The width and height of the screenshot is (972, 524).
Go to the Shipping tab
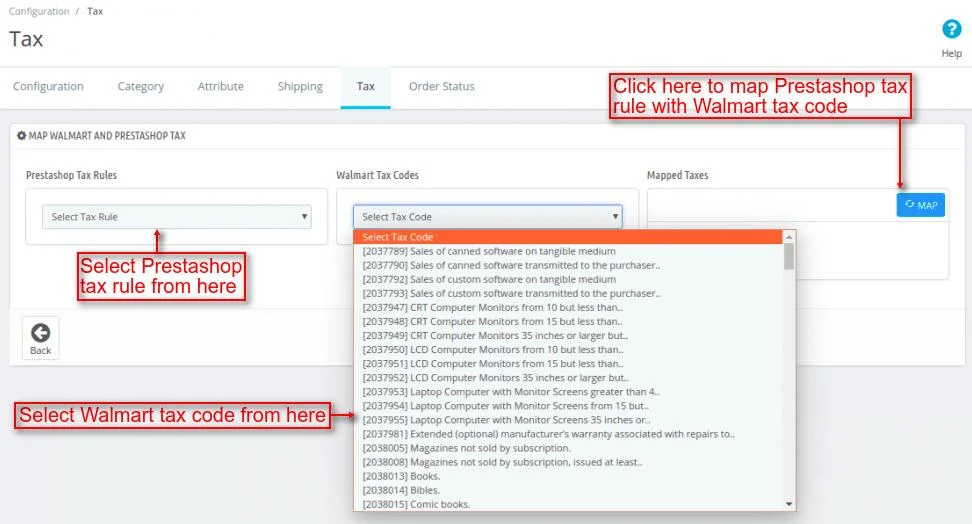(300, 86)
